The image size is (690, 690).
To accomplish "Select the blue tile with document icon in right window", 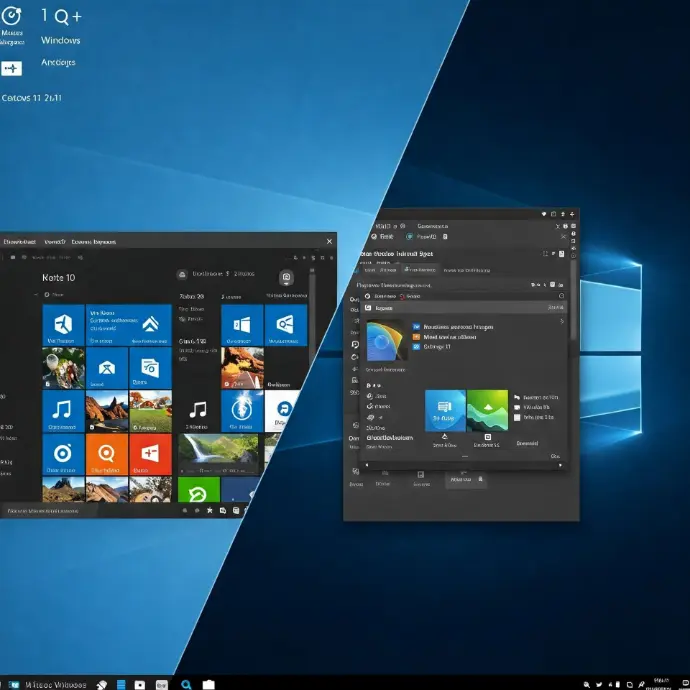I will pos(445,411).
